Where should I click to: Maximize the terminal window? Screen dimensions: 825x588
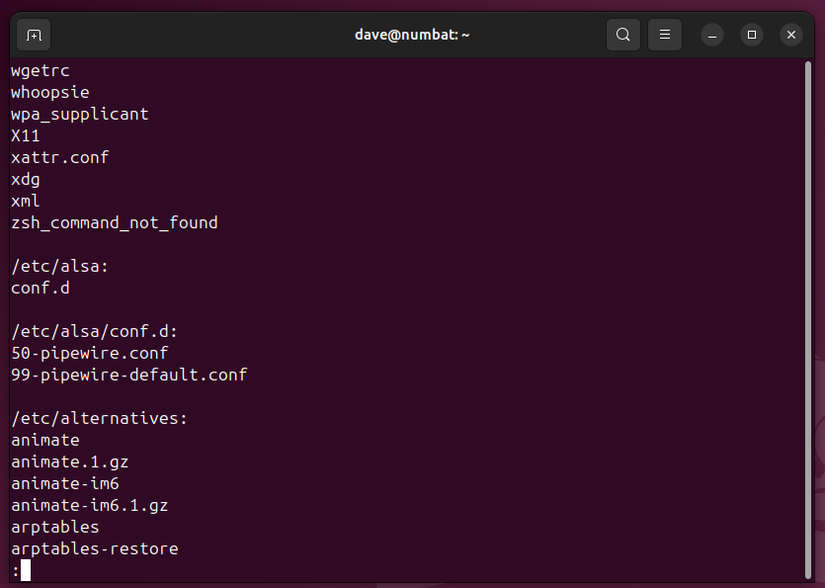[x=751, y=34]
